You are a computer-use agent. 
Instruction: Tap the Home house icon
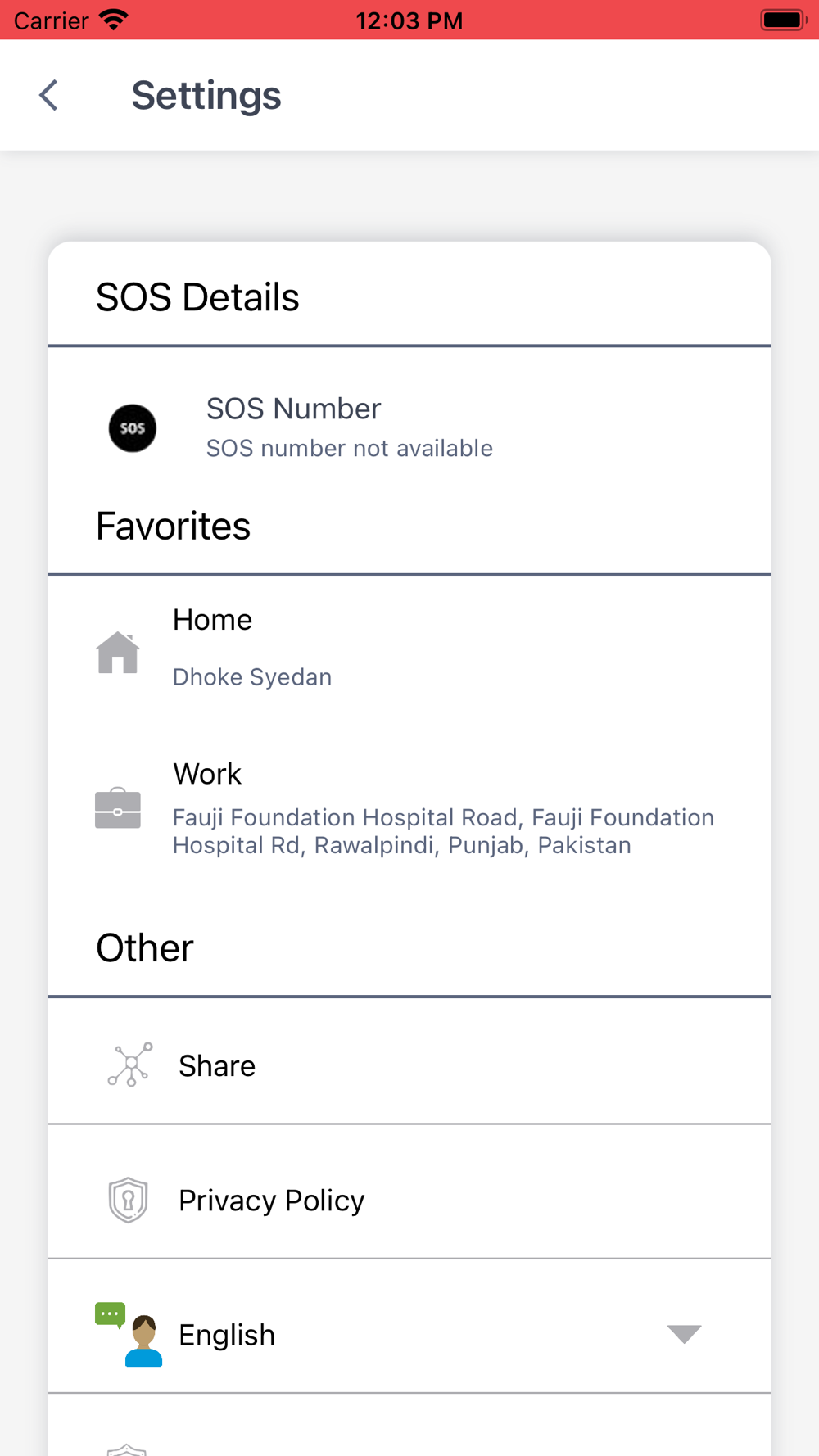click(118, 652)
